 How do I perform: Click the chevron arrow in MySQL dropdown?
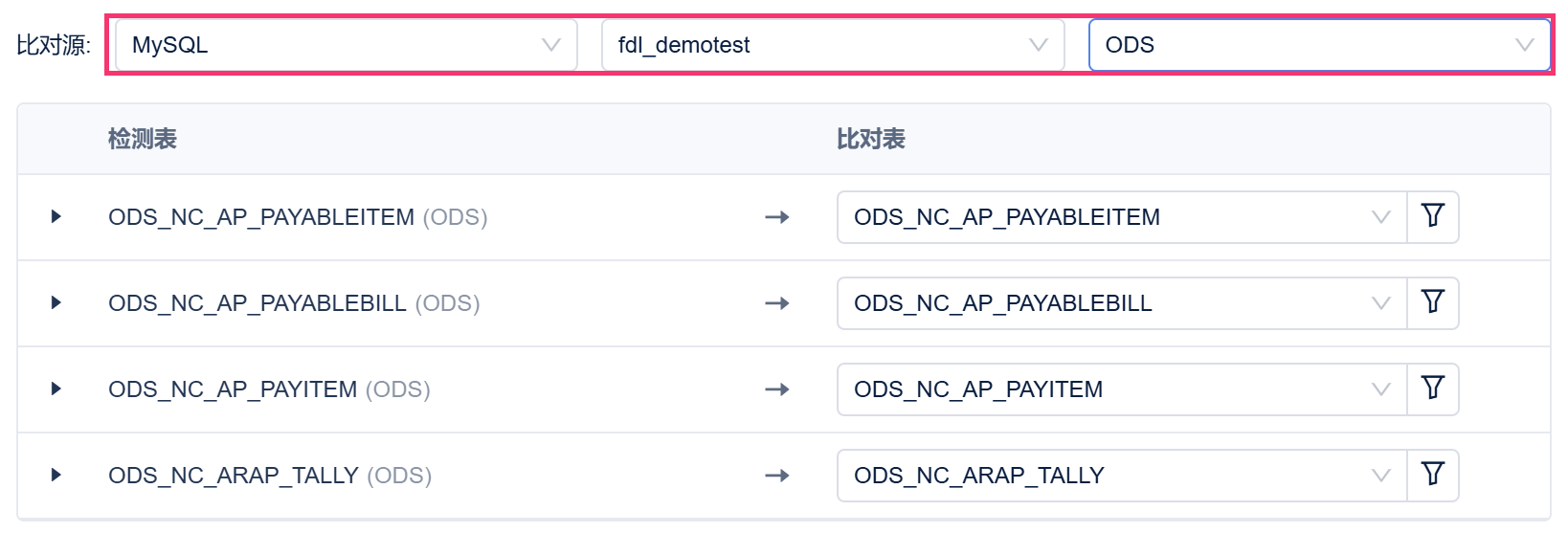point(550,45)
